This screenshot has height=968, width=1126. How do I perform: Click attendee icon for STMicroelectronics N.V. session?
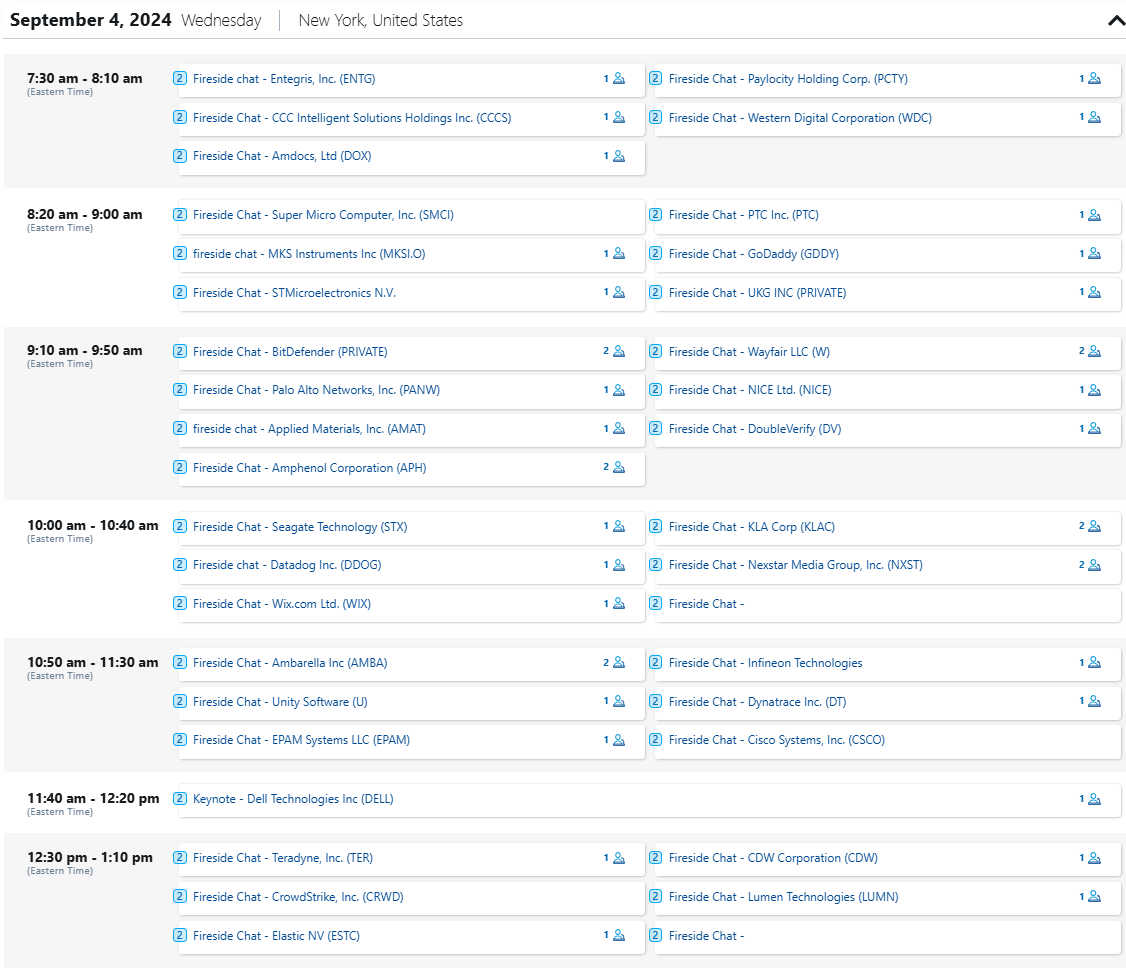click(619, 292)
